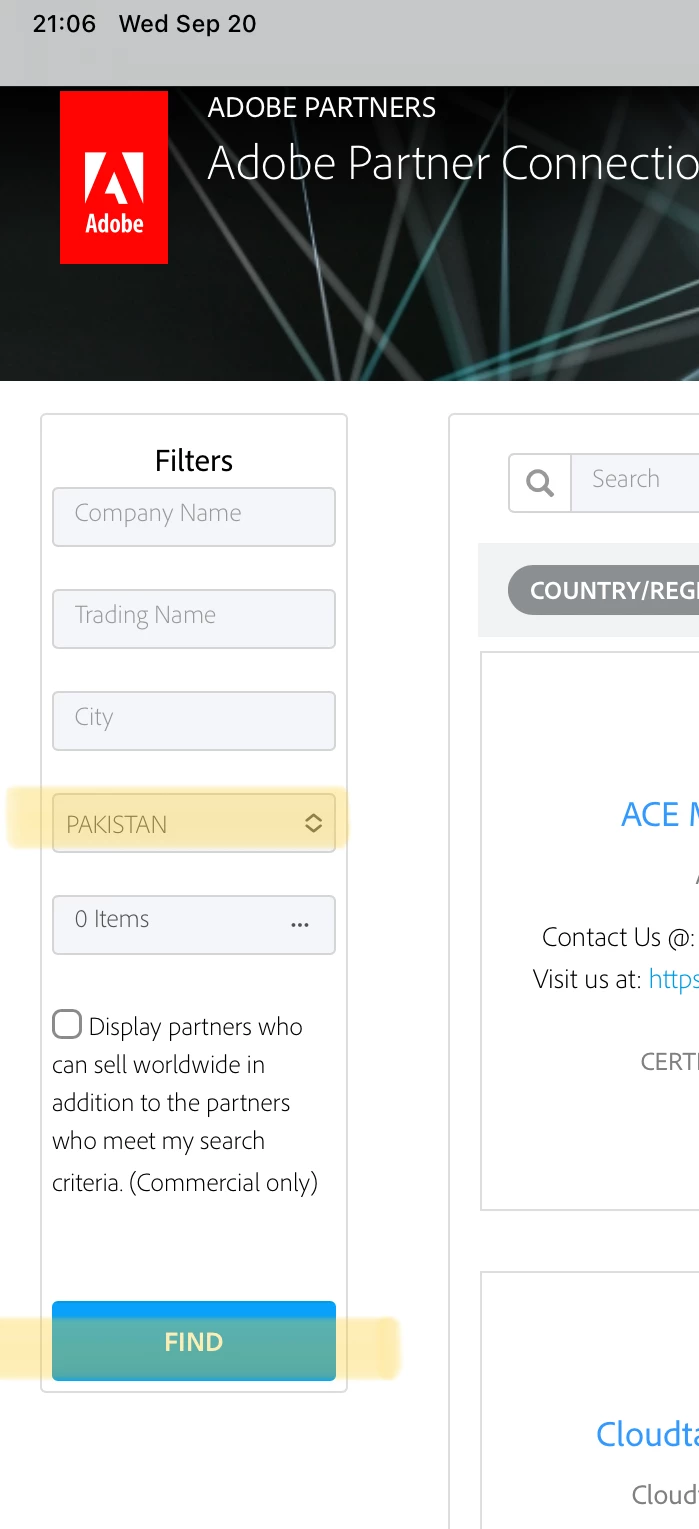Click the magnifier search icon
Image resolution: width=699 pixels, height=1529 pixels.
click(x=540, y=483)
